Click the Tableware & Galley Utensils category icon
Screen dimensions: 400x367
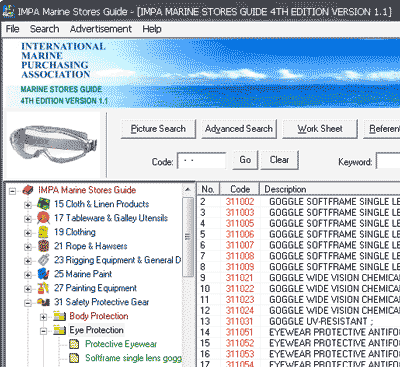[x=43, y=218]
